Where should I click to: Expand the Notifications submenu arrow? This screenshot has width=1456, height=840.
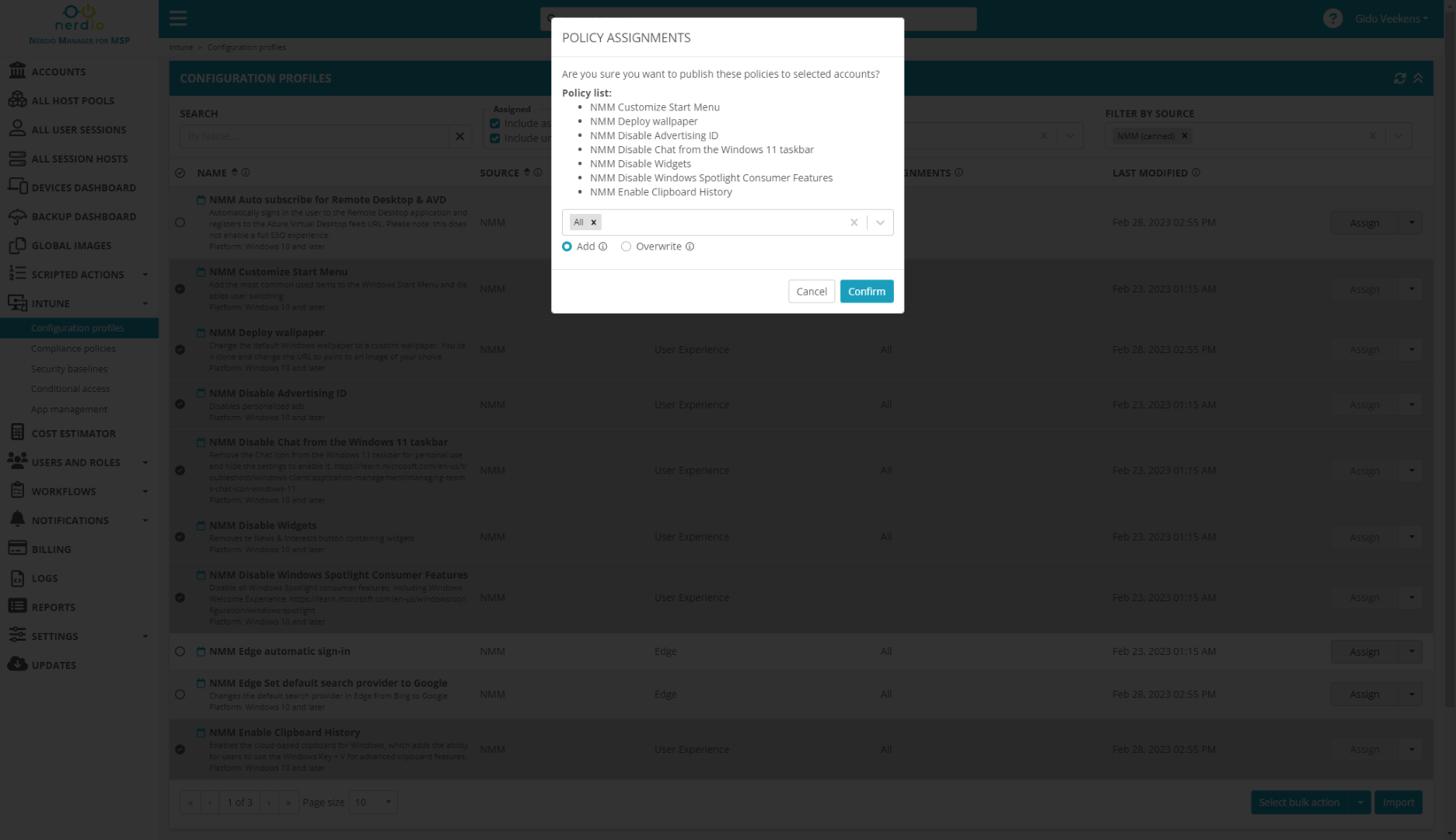145,520
